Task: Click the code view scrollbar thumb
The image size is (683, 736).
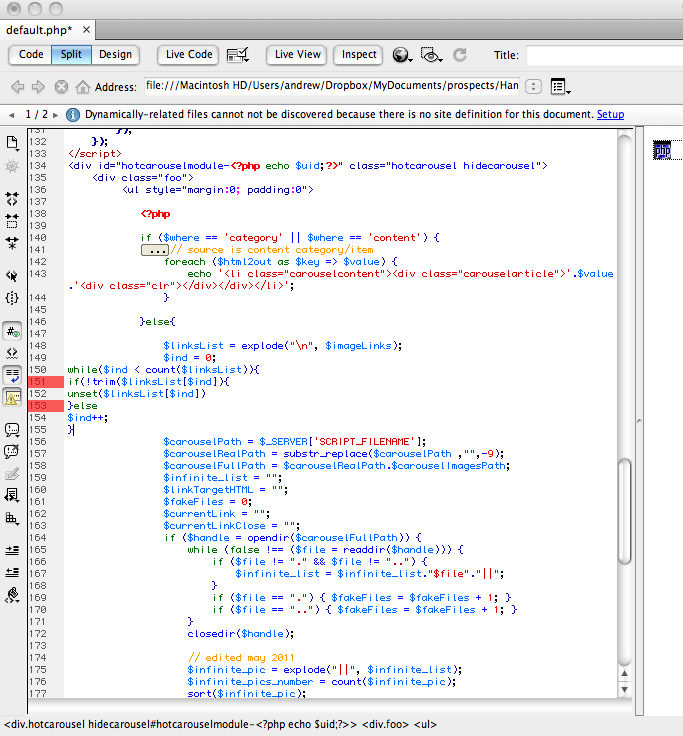Action: coord(624,512)
